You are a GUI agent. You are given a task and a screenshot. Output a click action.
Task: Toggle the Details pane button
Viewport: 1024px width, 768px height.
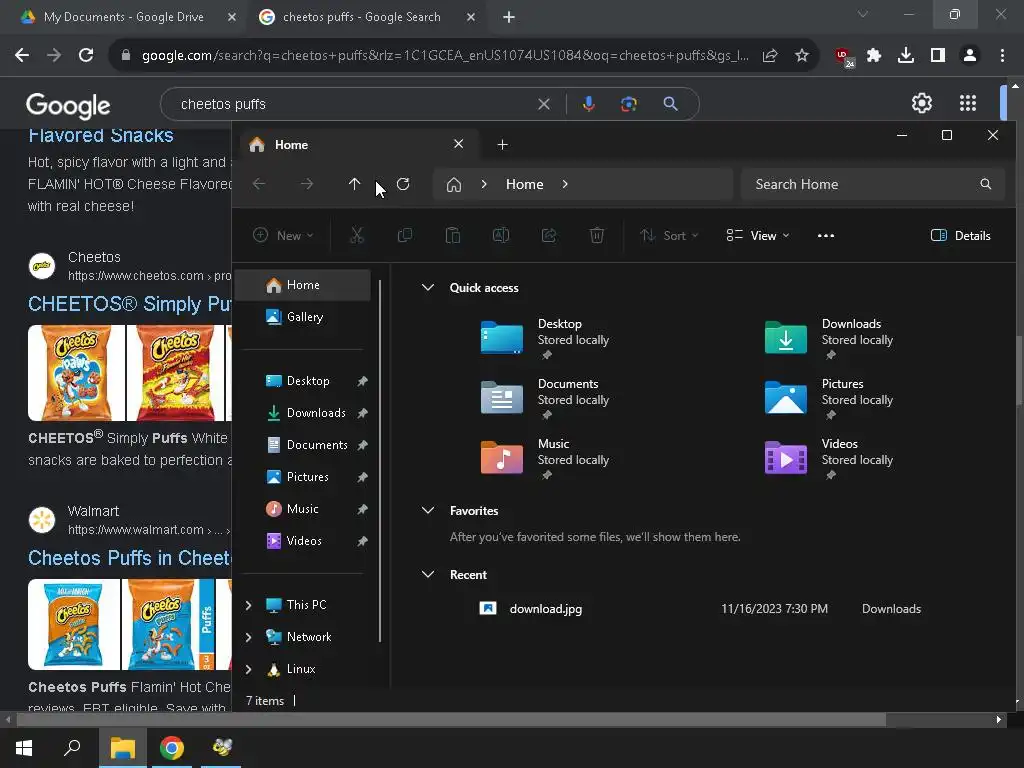pos(960,236)
